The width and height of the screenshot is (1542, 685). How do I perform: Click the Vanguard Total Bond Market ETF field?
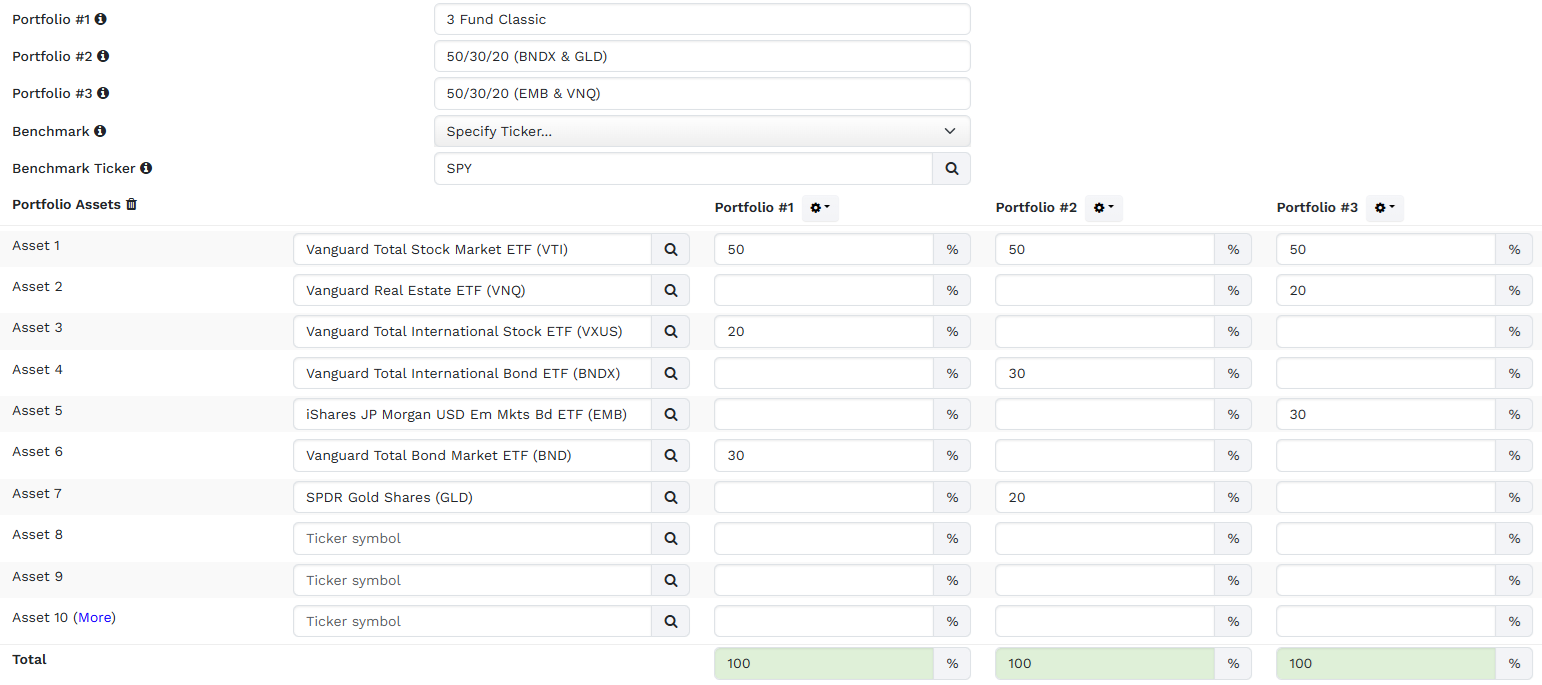point(472,455)
